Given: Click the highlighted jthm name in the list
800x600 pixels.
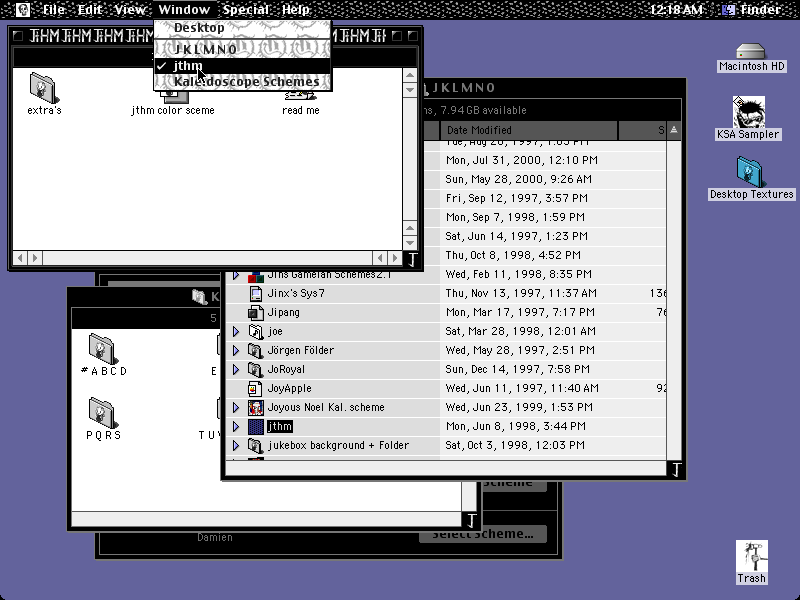Looking at the screenshot, I should tap(280, 427).
